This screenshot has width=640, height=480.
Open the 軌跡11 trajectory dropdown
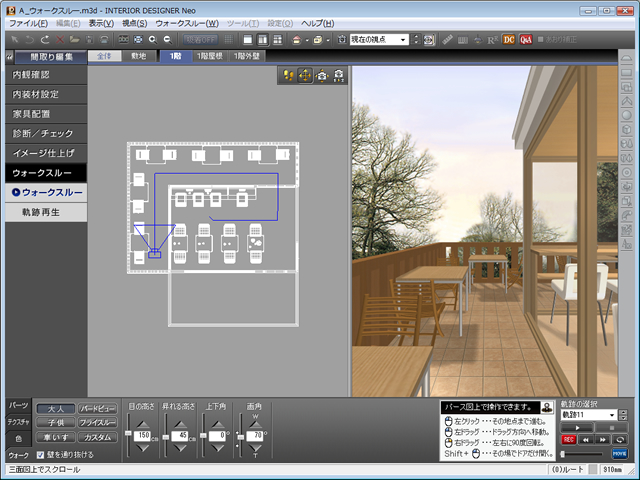[611, 414]
